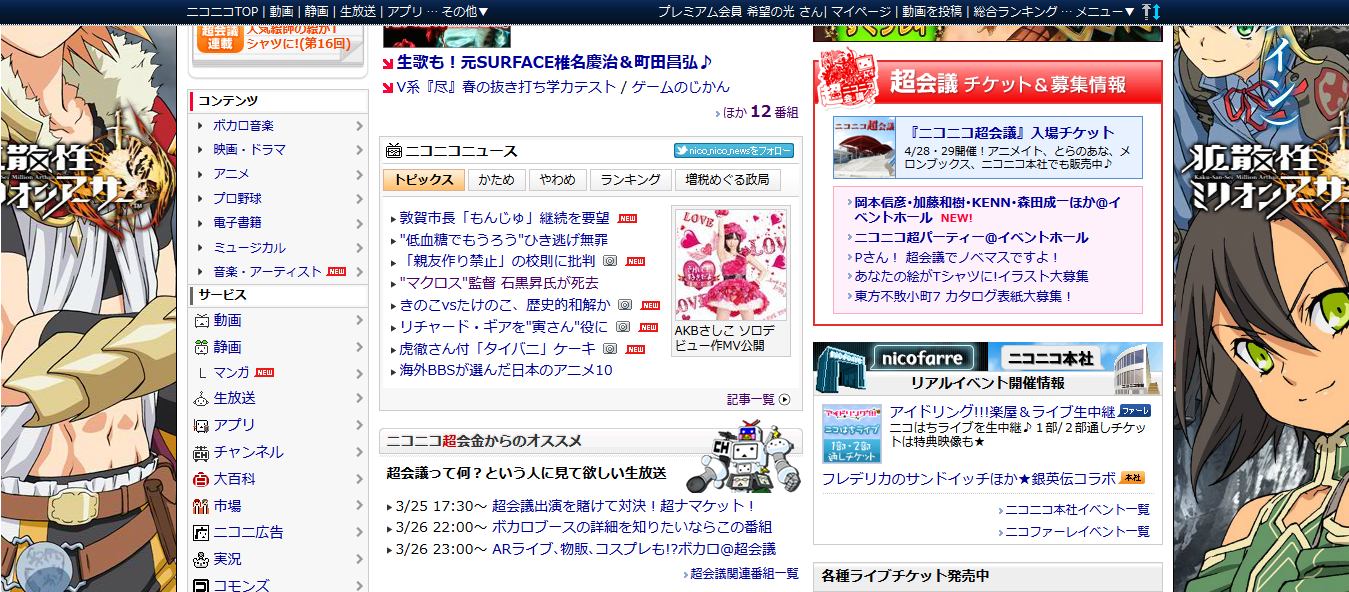Open the メニュー▼ dropdown in top bar
This screenshot has width=1349, height=592.
tap(1105, 11)
